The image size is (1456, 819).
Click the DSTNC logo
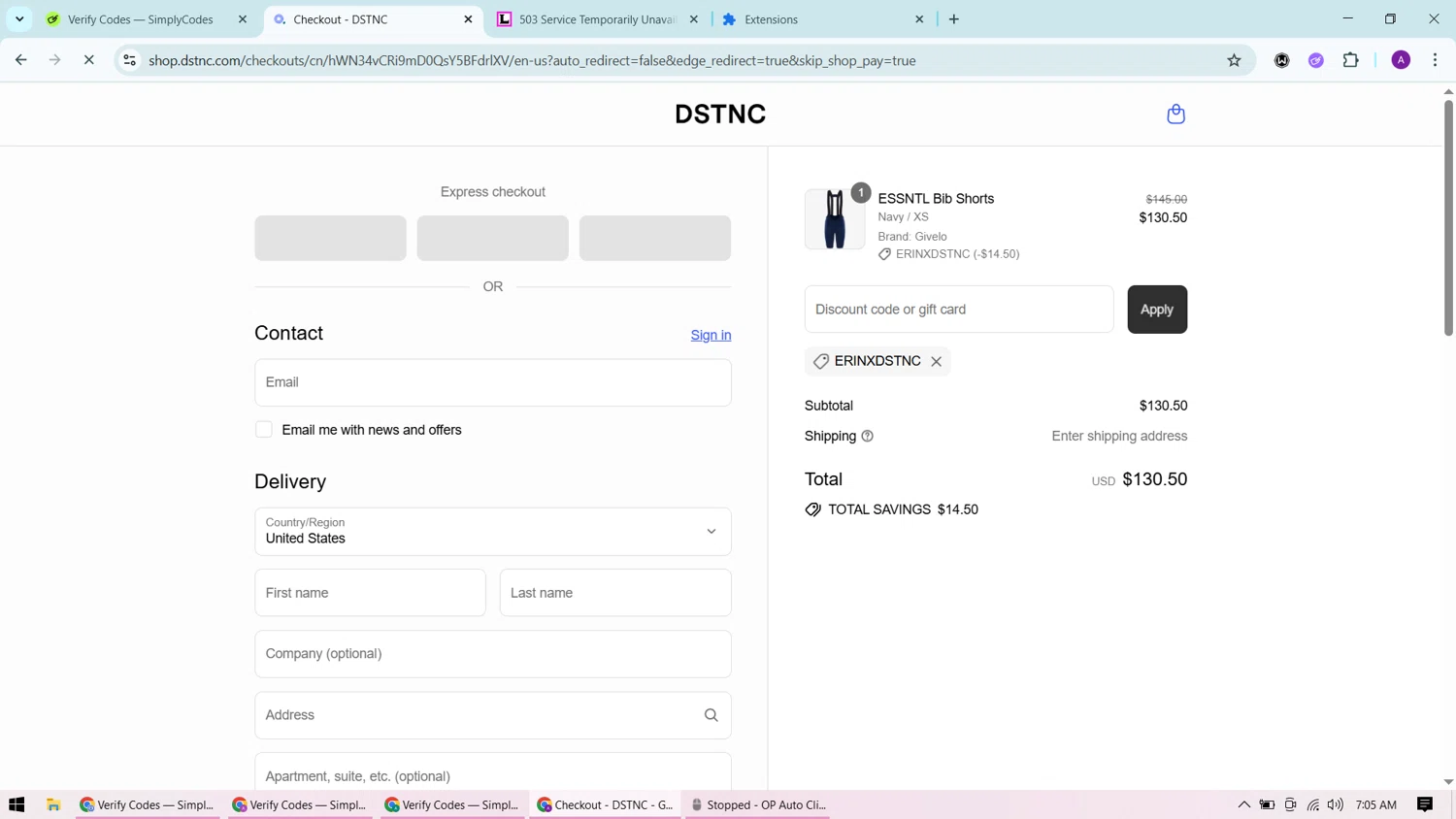point(720,115)
